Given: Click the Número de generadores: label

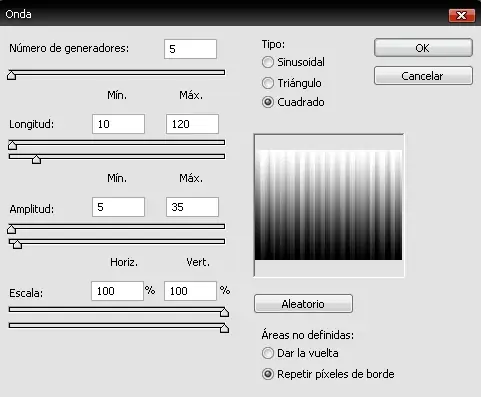Looking at the screenshot, I should coord(69,48).
